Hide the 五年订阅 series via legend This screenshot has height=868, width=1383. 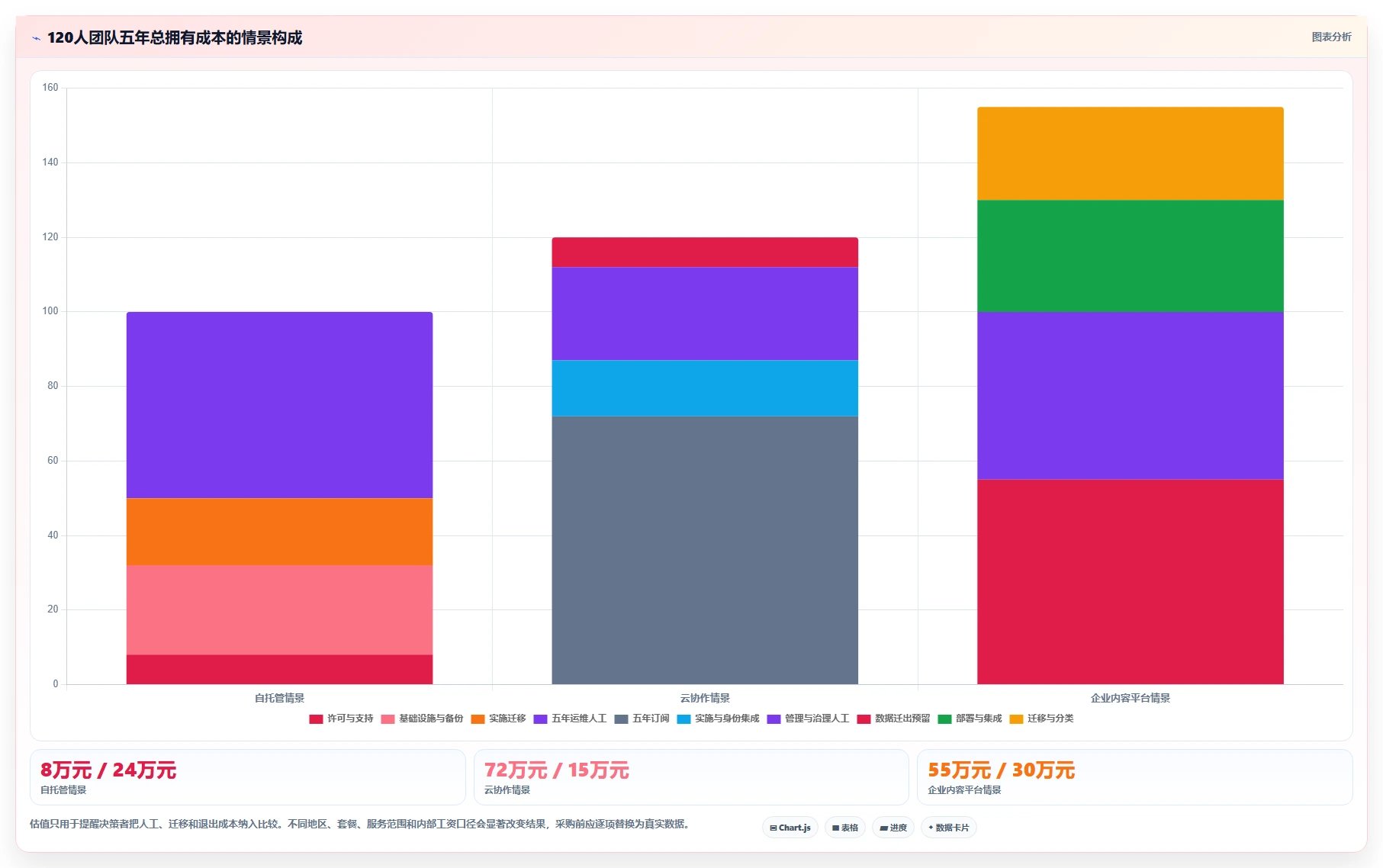[642, 719]
